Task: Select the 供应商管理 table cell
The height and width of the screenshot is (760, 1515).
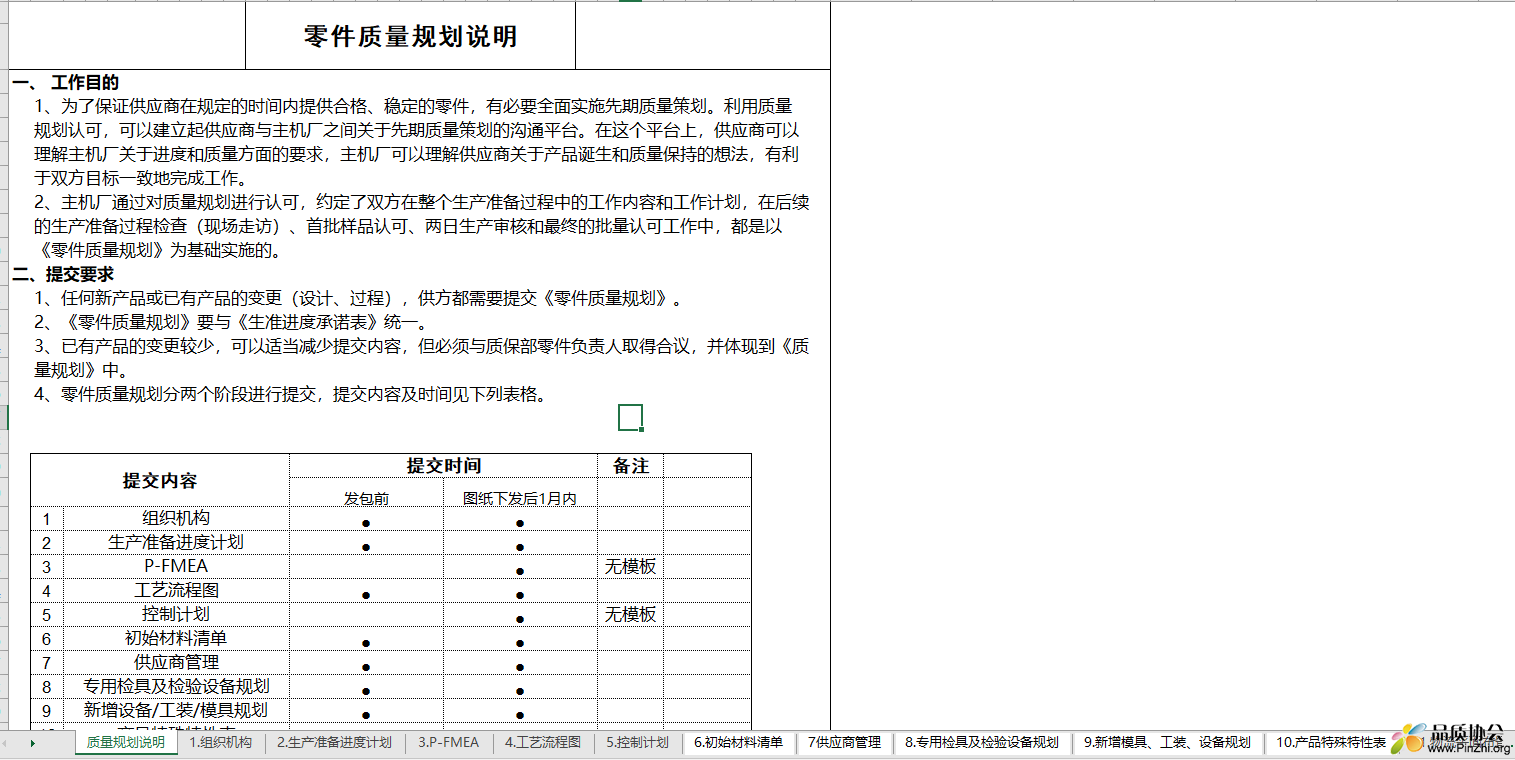Action: tap(176, 662)
